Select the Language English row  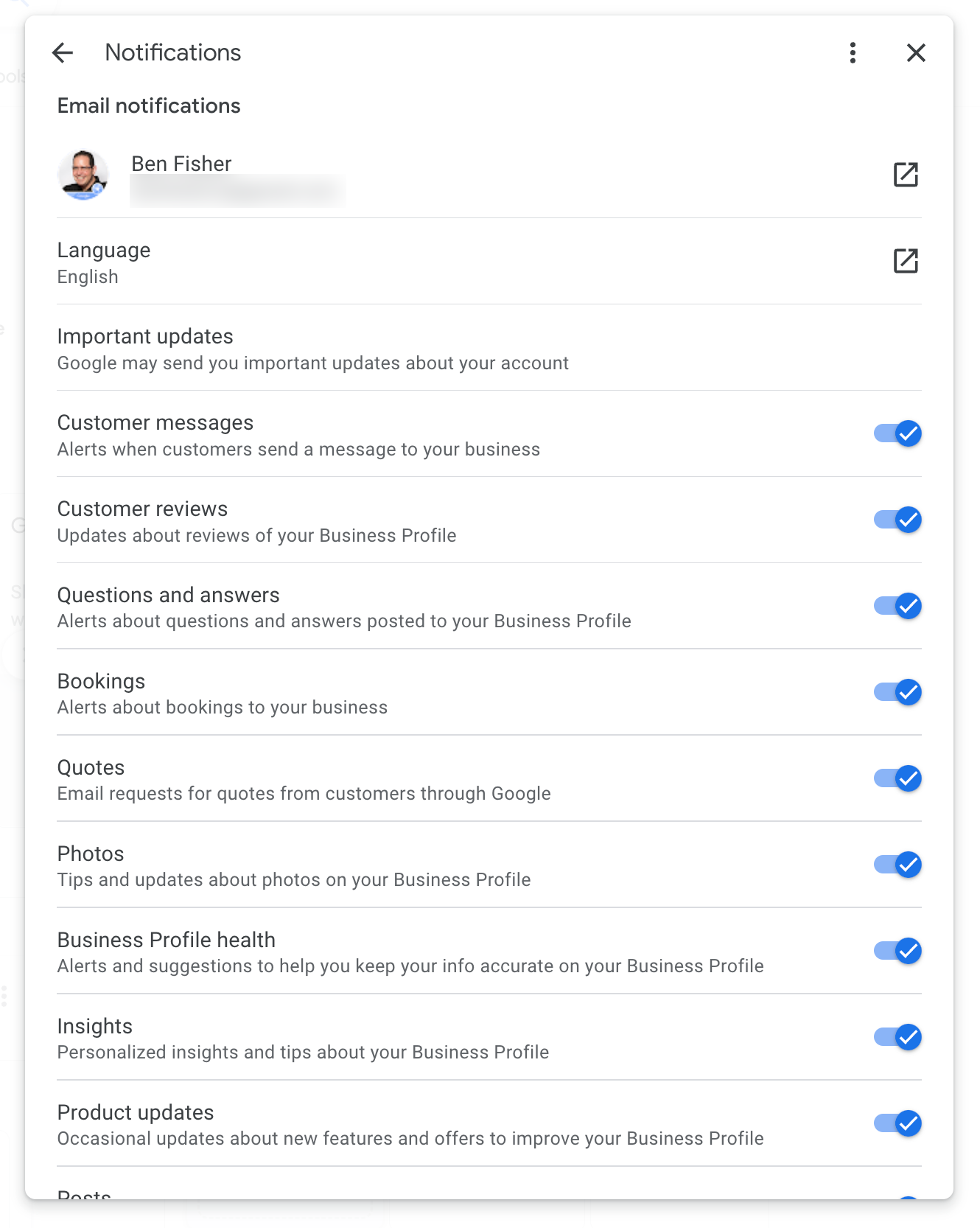pyautogui.click(x=442, y=262)
